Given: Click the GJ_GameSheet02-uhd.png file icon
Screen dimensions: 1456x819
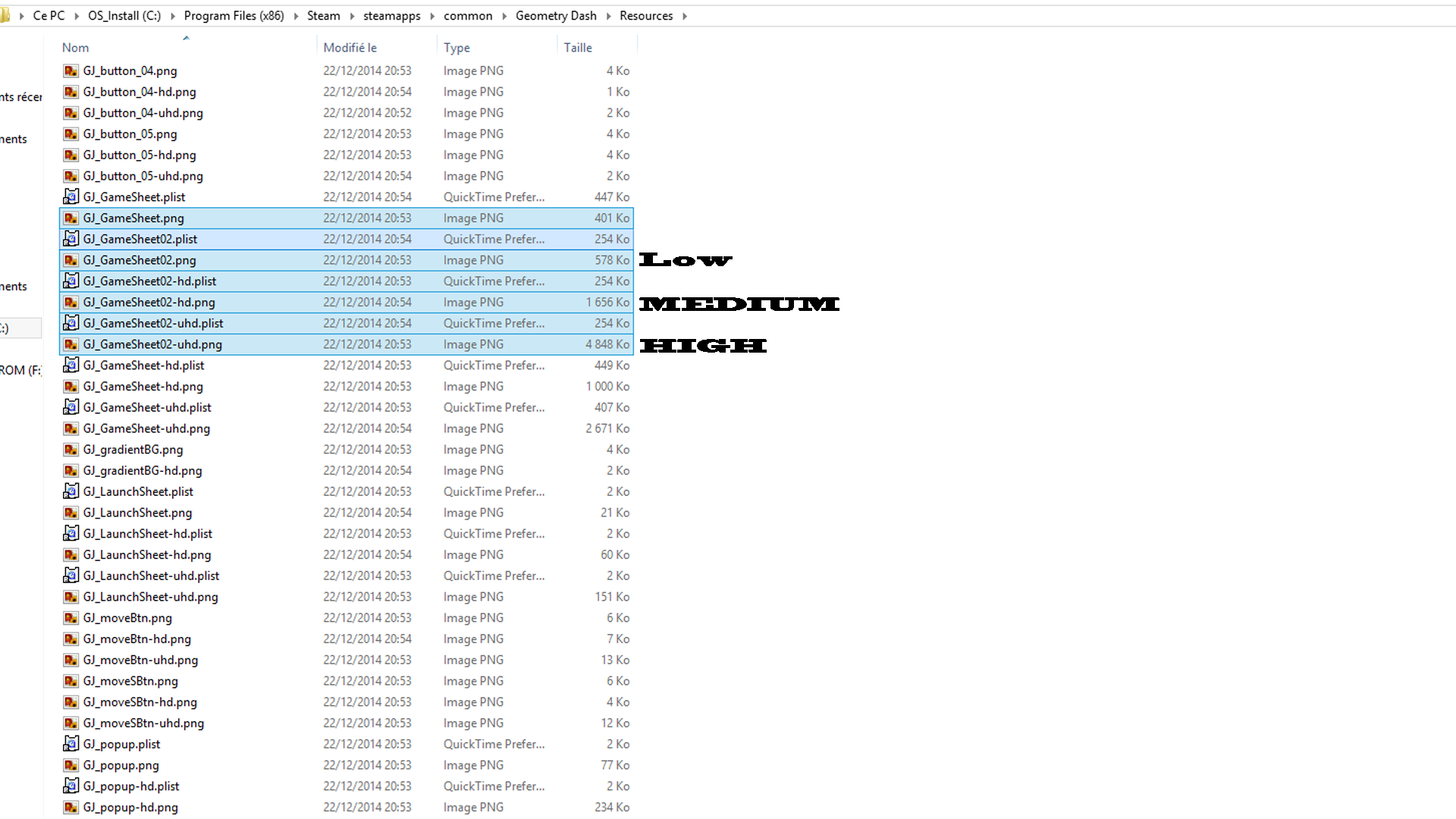Looking at the screenshot, I should (x=71, y=344).
